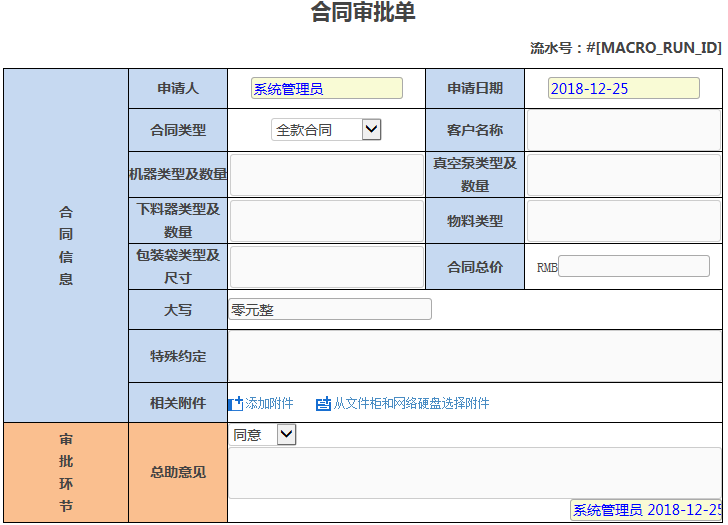Click the 申请日期 label cell
Viewport: 728px width, 525px height.
click(475, 88)
